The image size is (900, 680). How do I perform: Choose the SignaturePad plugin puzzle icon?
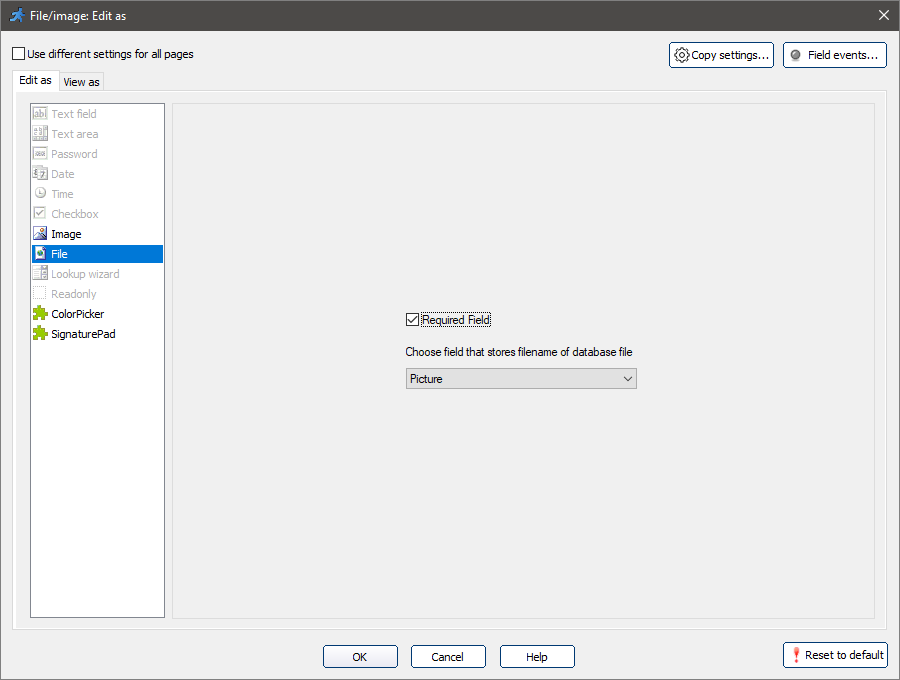point(40,334)
